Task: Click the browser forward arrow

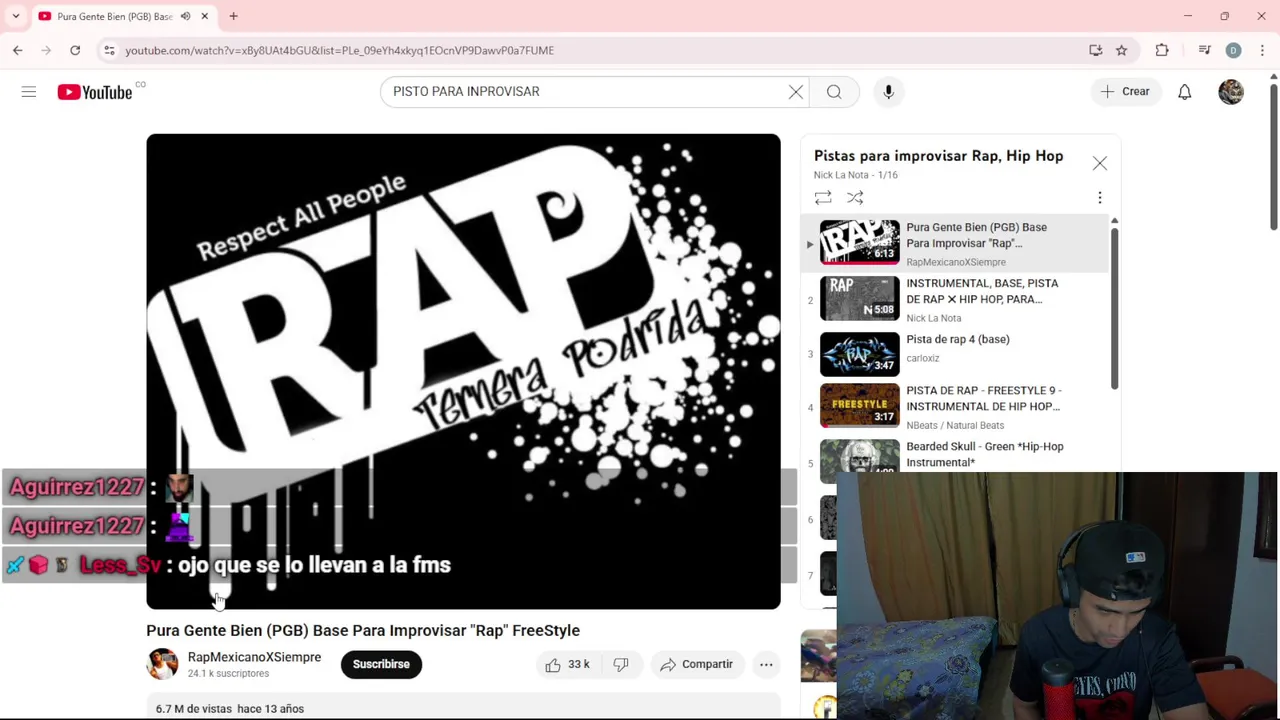Action: point(46,50)
